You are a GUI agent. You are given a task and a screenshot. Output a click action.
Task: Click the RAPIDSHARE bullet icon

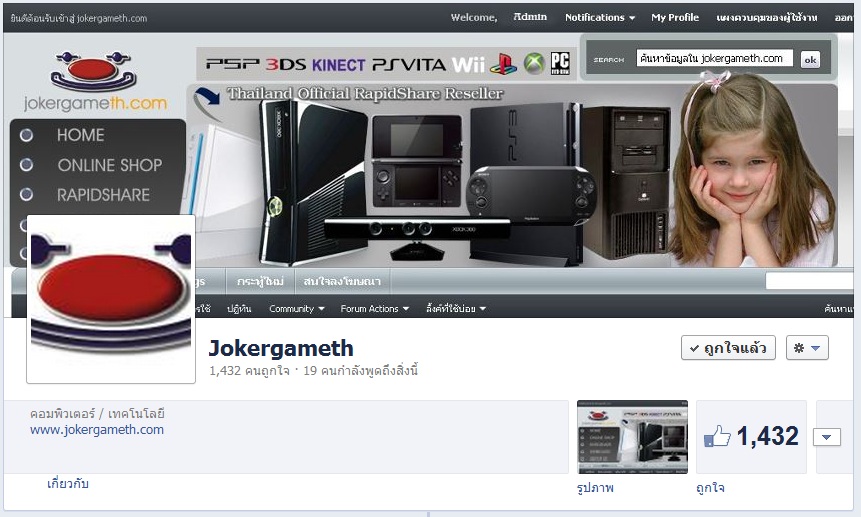point(26,194)
